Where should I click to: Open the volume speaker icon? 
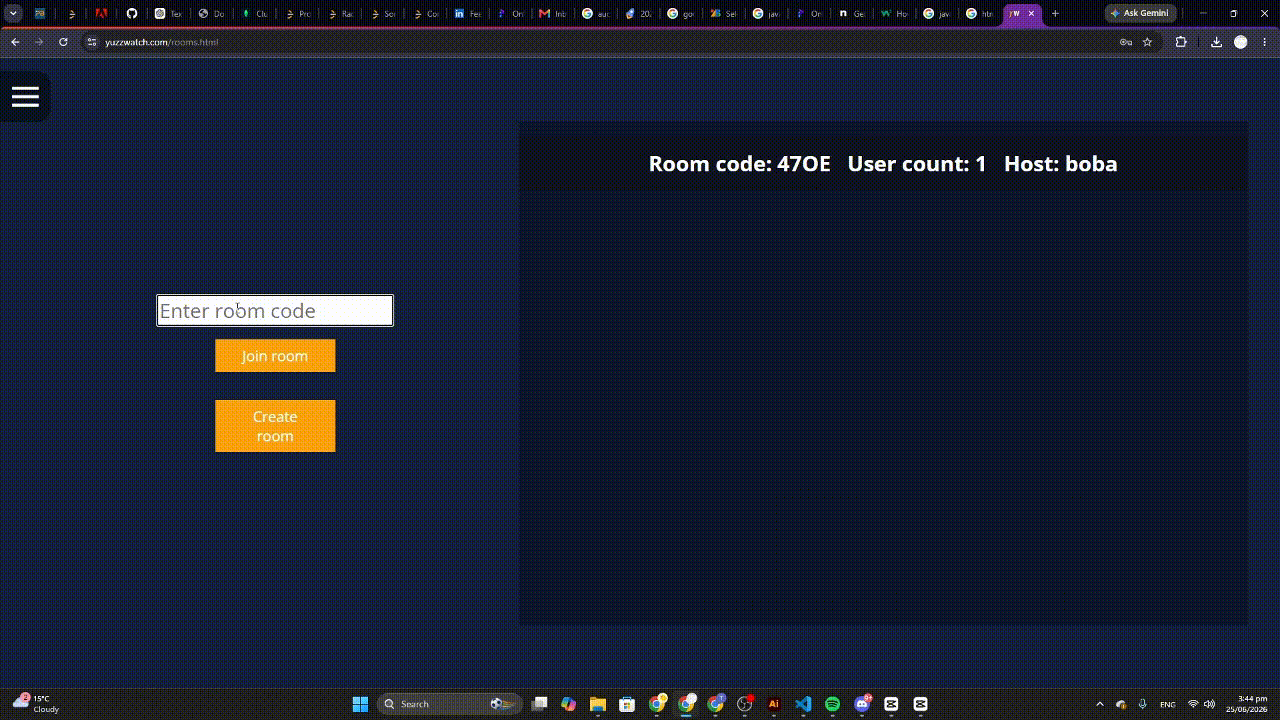(x=1209, y=704)
